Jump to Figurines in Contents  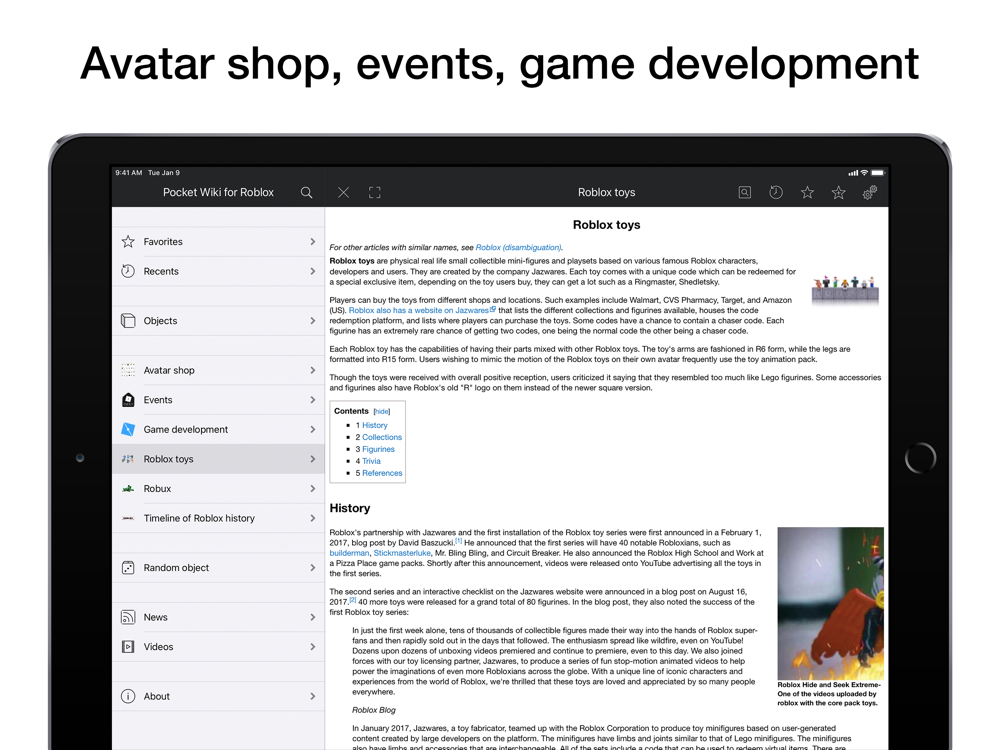(378, 450)
